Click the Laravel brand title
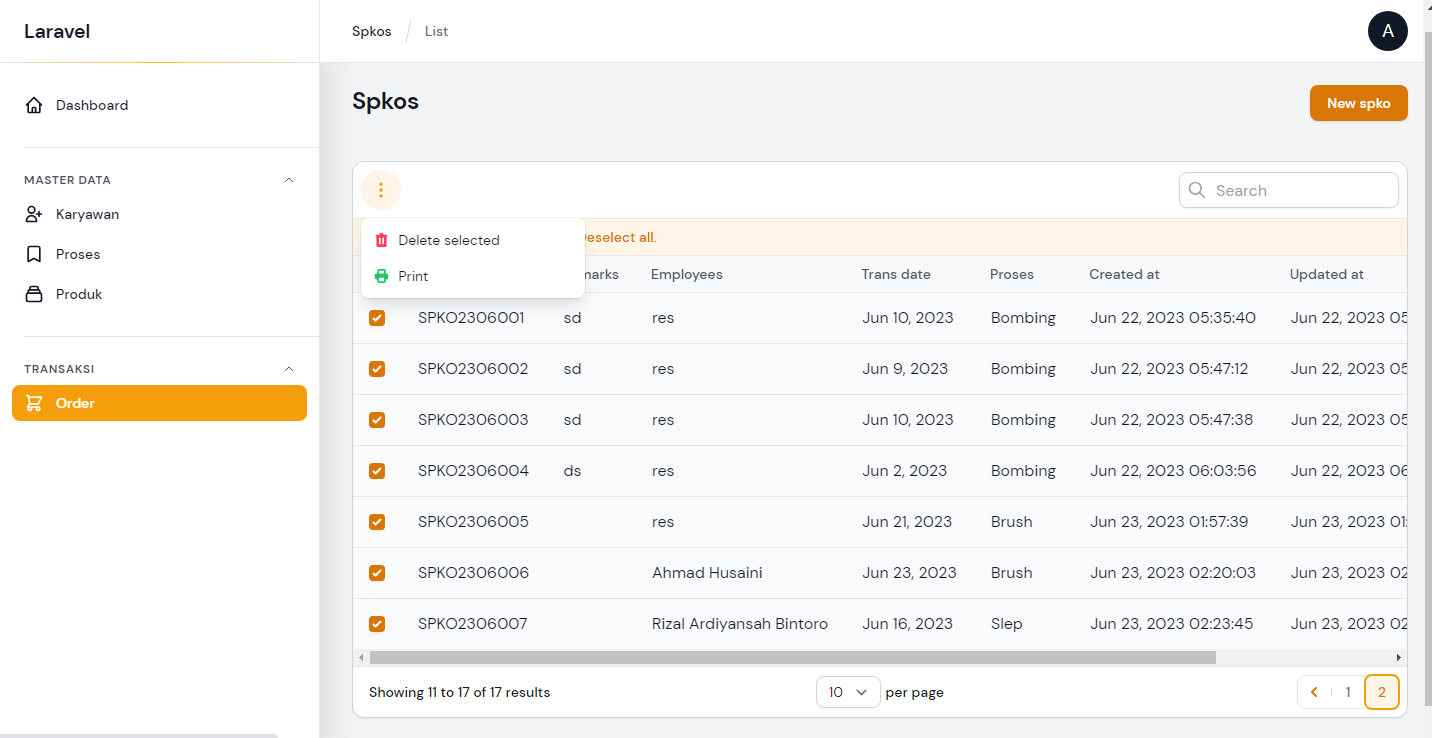 point(57,31)
